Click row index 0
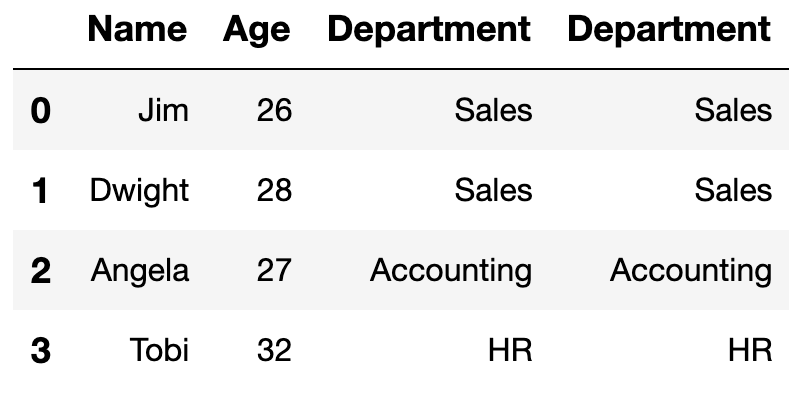Screen dimensions: 804x404 [41, 111]
